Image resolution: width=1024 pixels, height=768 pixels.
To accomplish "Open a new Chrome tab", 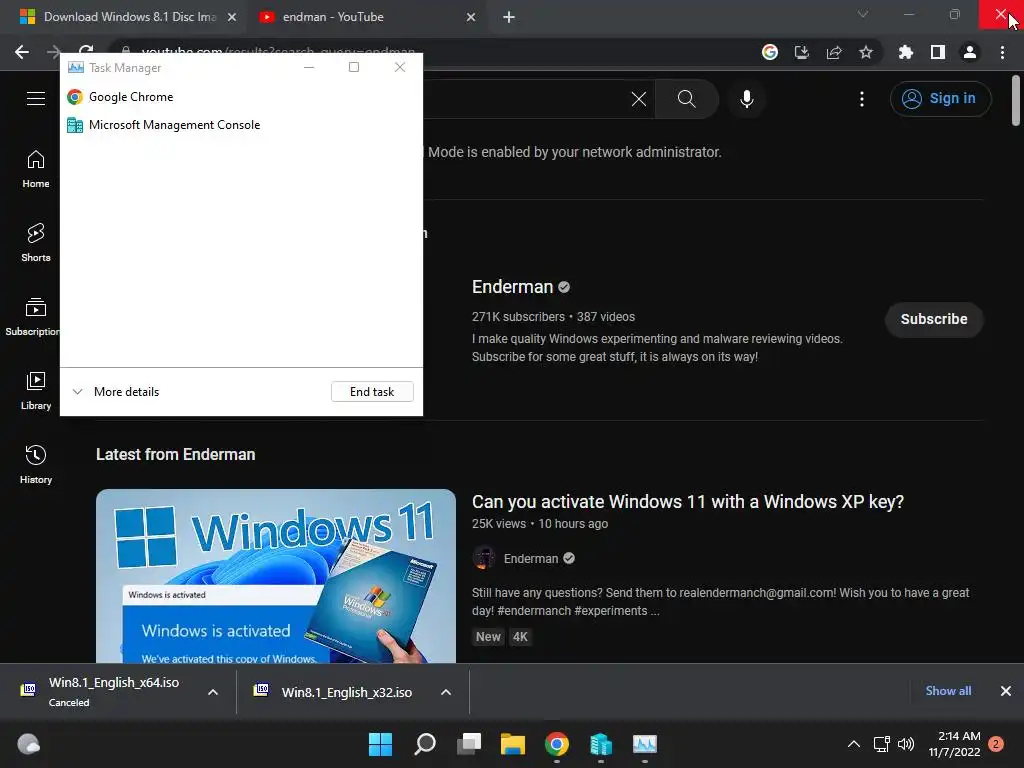I will (509, 17).
